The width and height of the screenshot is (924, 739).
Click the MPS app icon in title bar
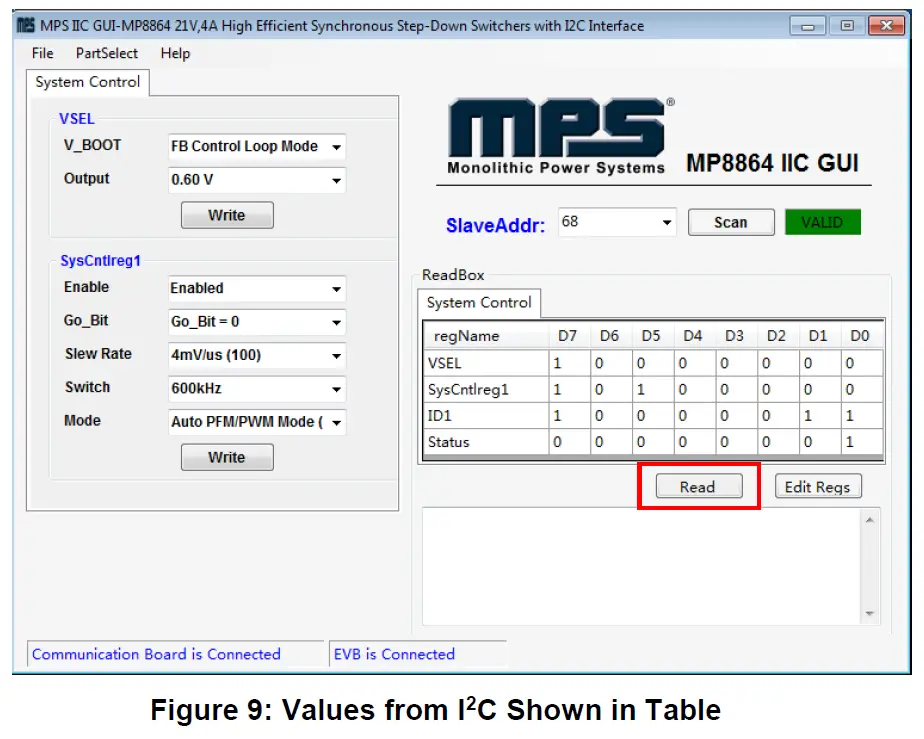[x=25, y=25]
